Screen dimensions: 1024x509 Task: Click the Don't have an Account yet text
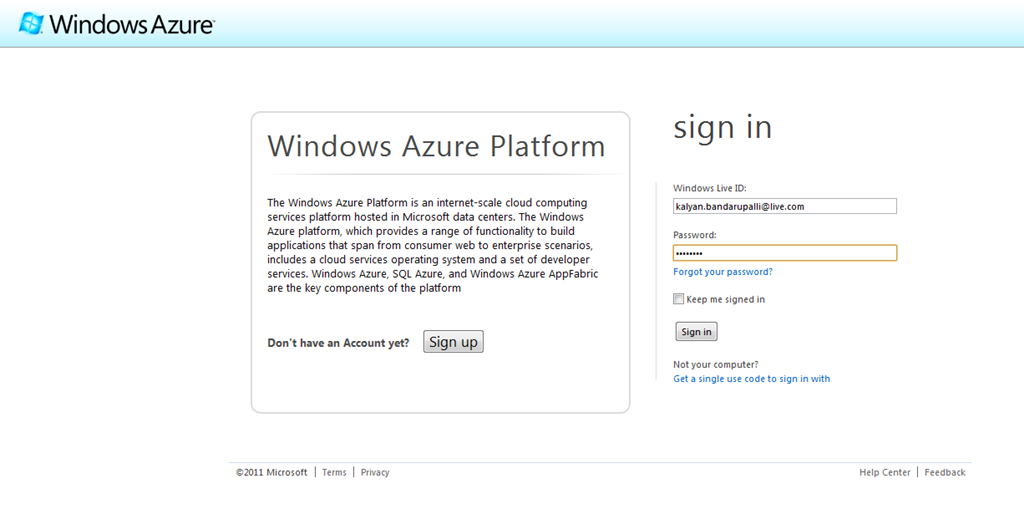[x=338, y=343]
